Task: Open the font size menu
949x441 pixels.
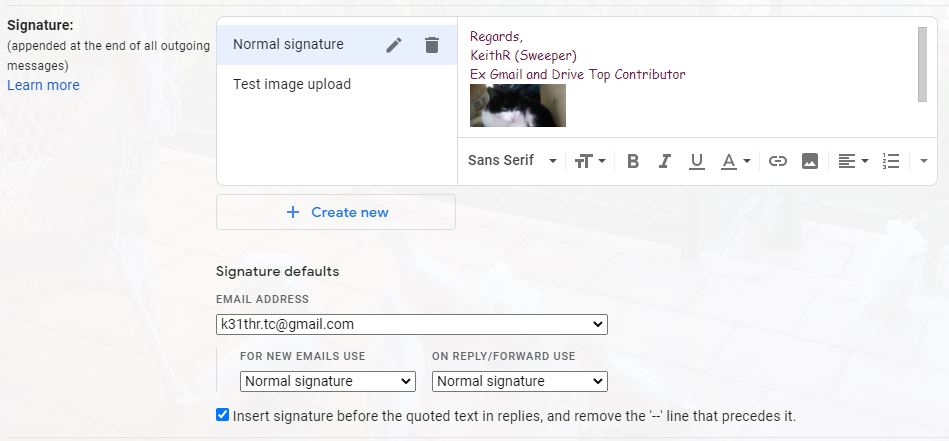Action: 590,161
